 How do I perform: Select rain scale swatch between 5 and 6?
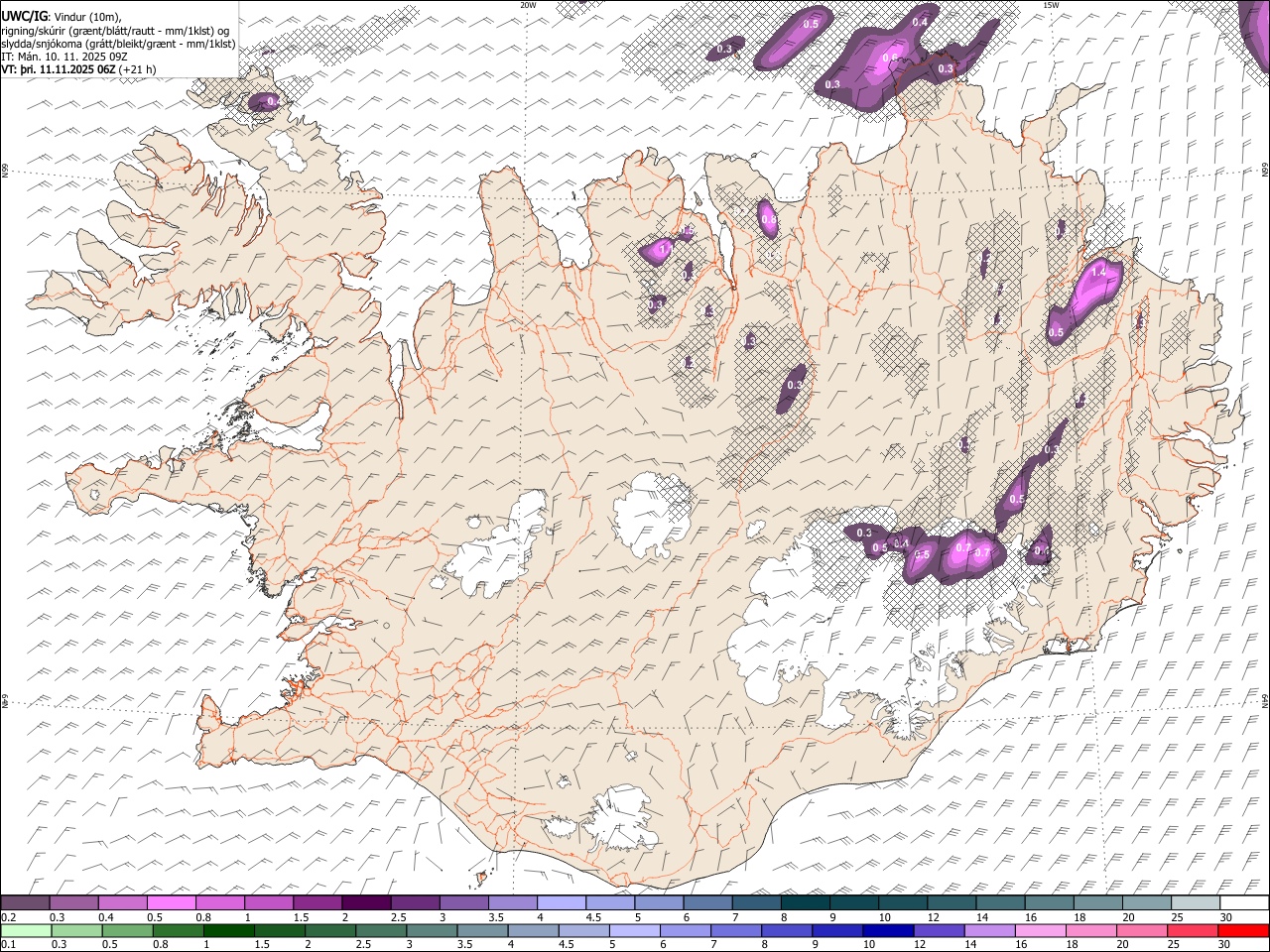click(634, 930)
